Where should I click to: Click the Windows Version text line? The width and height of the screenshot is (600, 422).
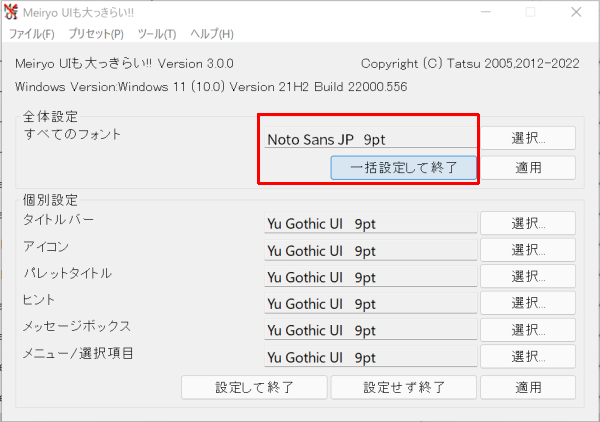tap(211, 87)
